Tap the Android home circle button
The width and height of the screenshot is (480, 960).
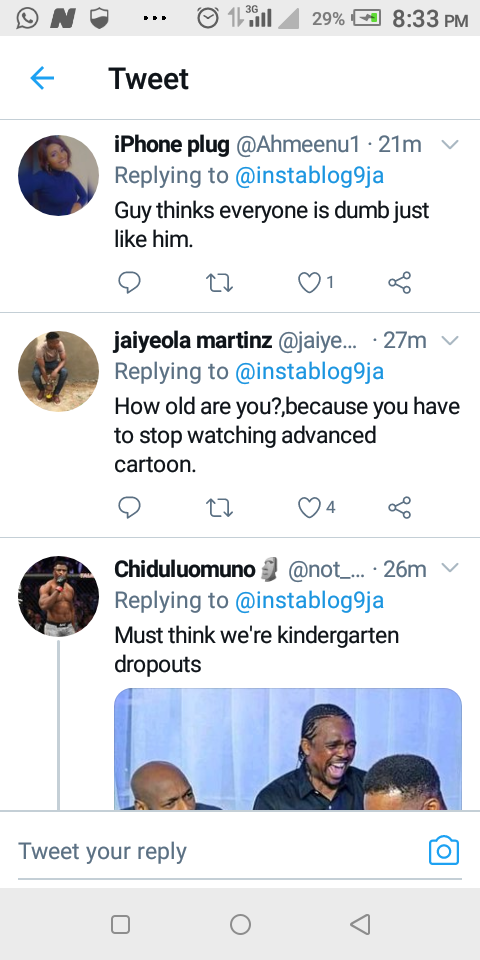click(x=240, y=924)
